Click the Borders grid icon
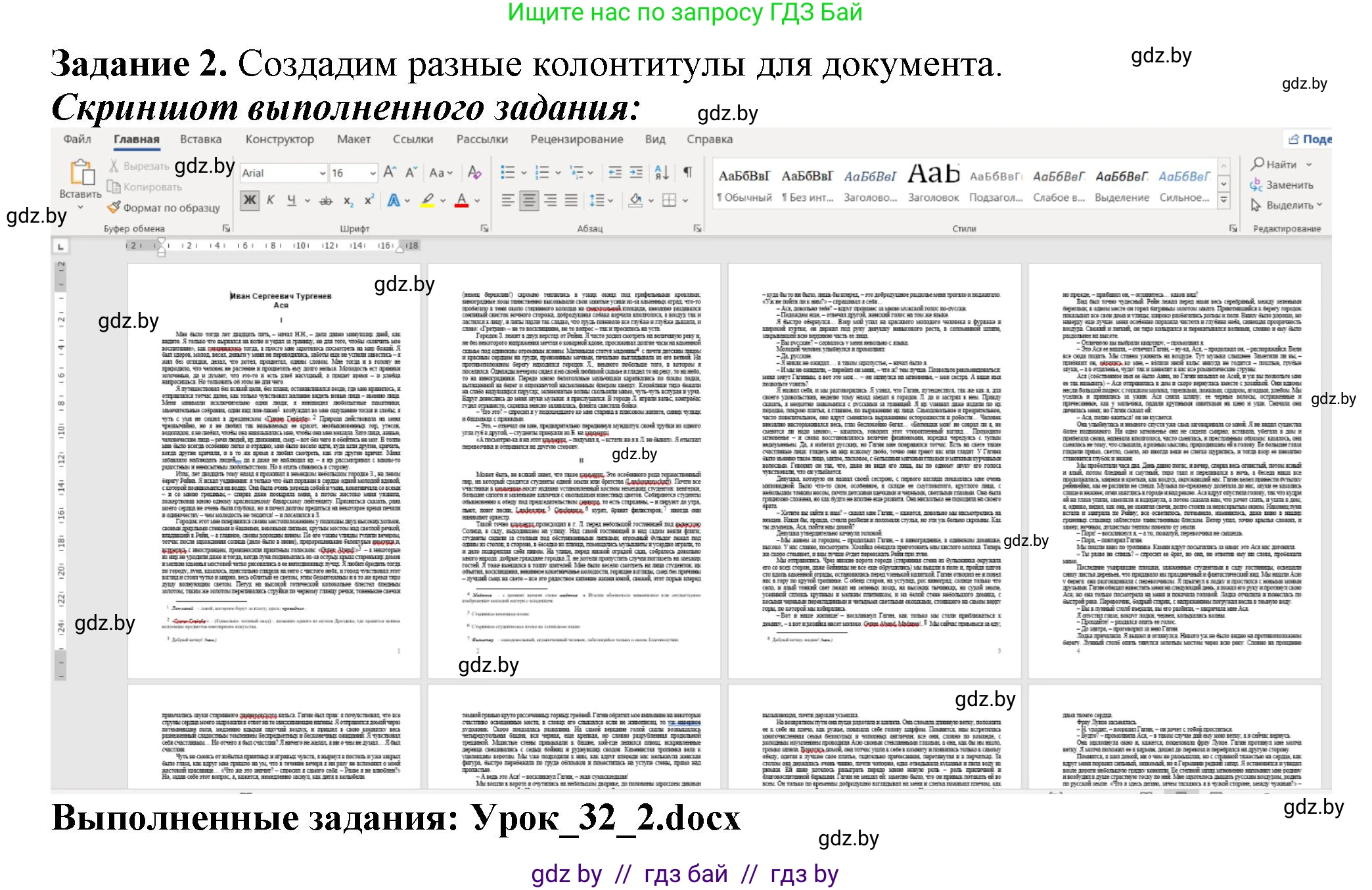The image size is (1372, 890). [x=669, y=200]
